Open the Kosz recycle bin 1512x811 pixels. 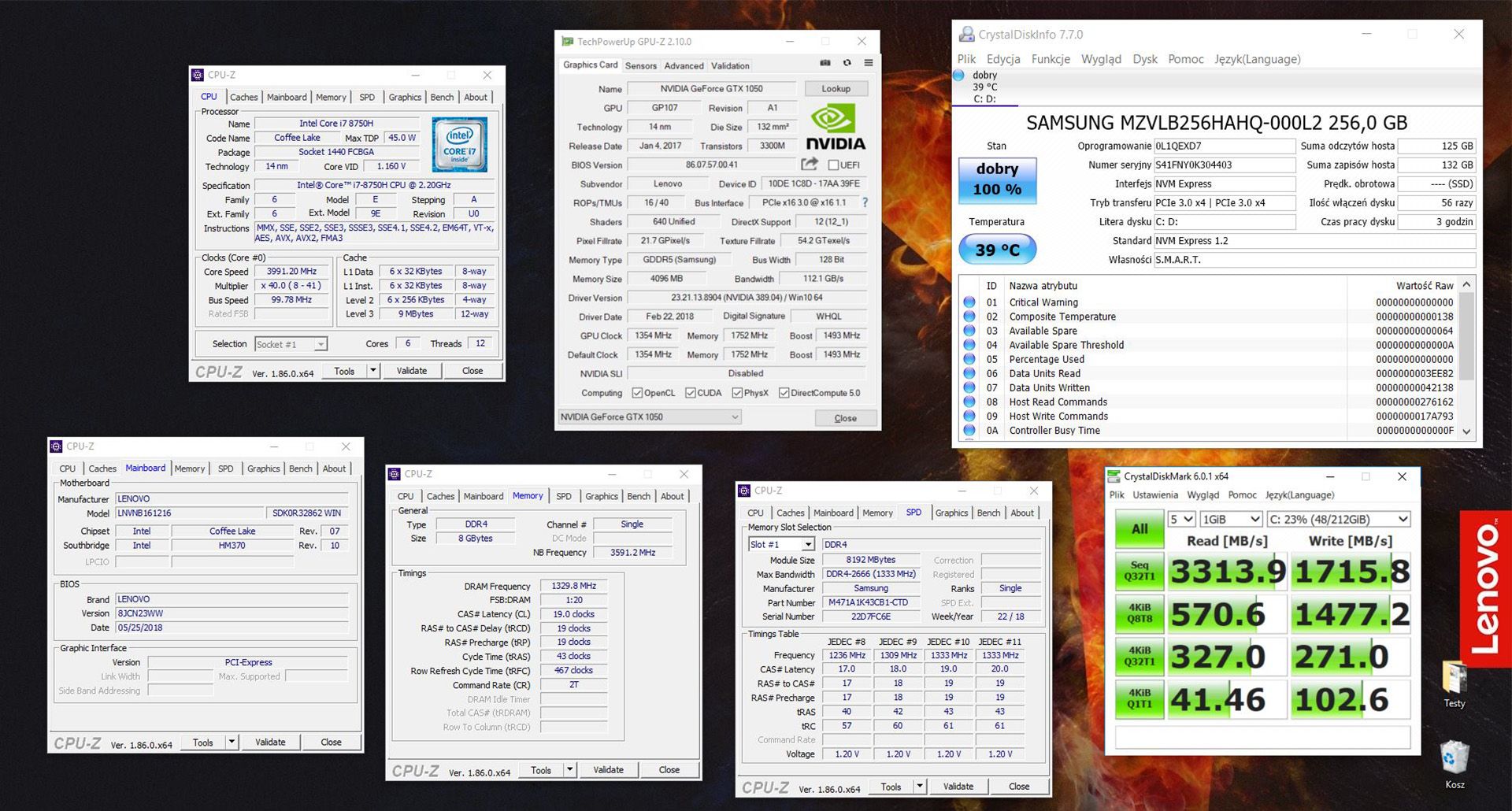pos(1453,756)
